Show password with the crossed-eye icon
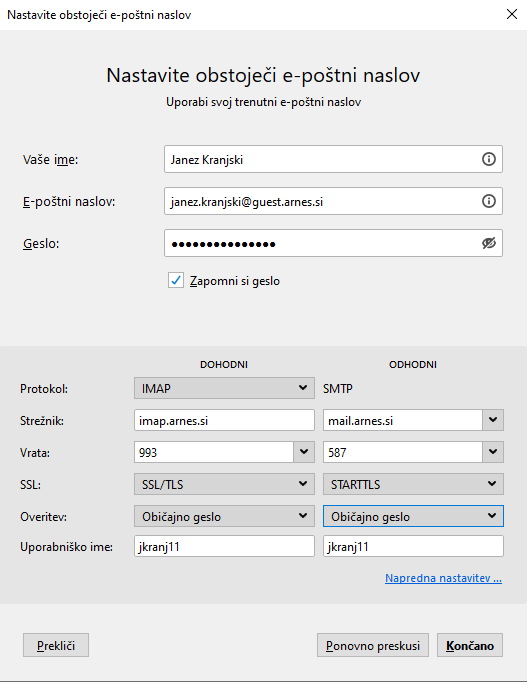527x682 pixels. point(489,243)
